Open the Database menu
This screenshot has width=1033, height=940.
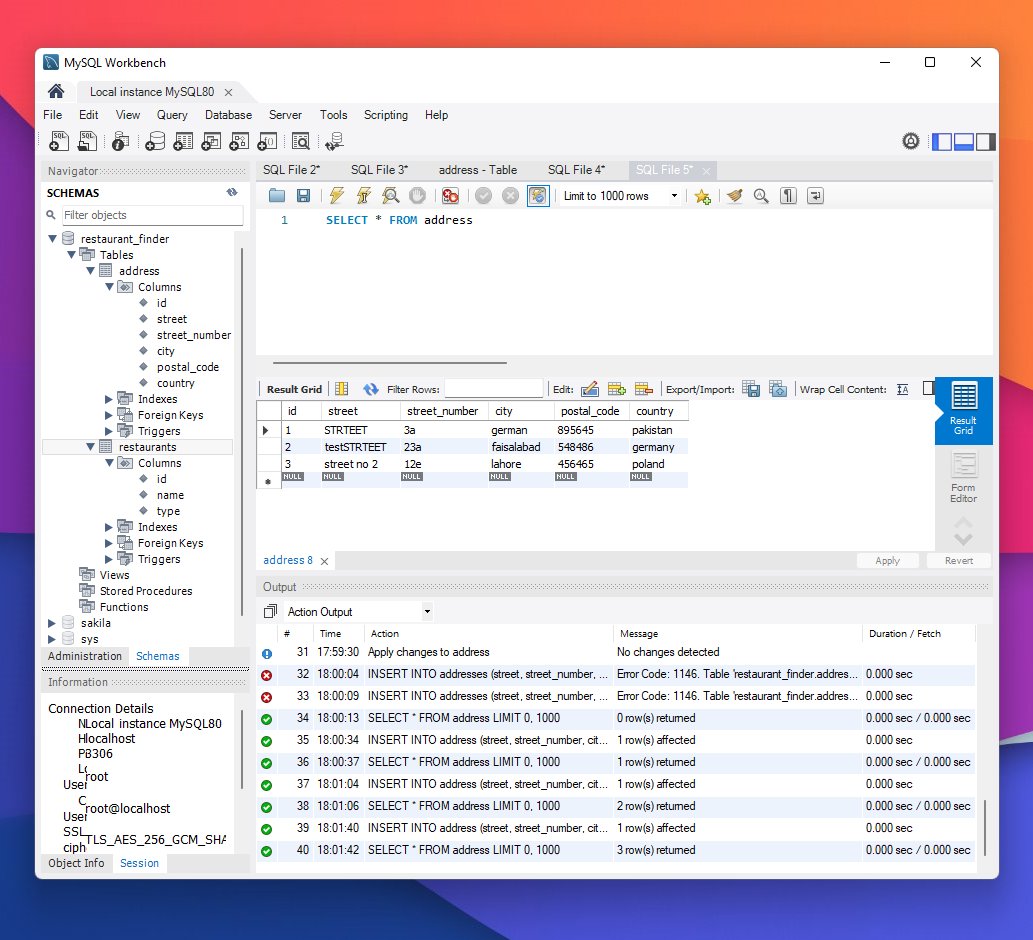pyautogui.click(x=228, y=115)
